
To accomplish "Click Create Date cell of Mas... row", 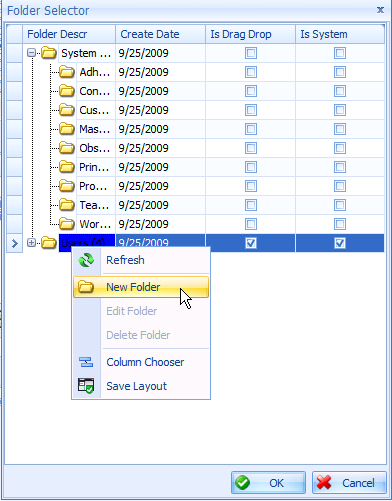I will tap(160, 129).
